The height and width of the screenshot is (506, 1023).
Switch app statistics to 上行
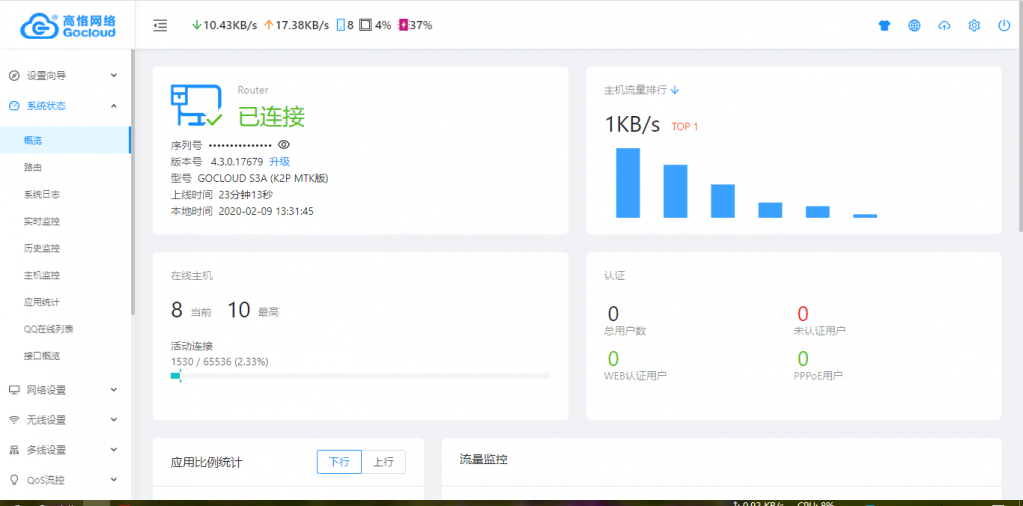click(x=383, y=462)
